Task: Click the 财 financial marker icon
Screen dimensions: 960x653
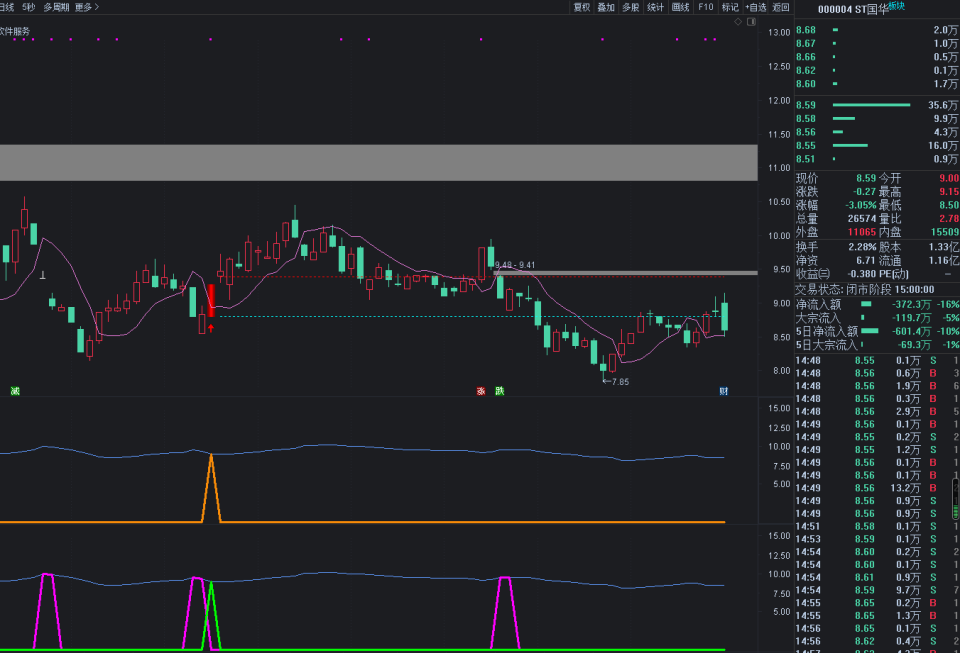Action: click(724, 391)
